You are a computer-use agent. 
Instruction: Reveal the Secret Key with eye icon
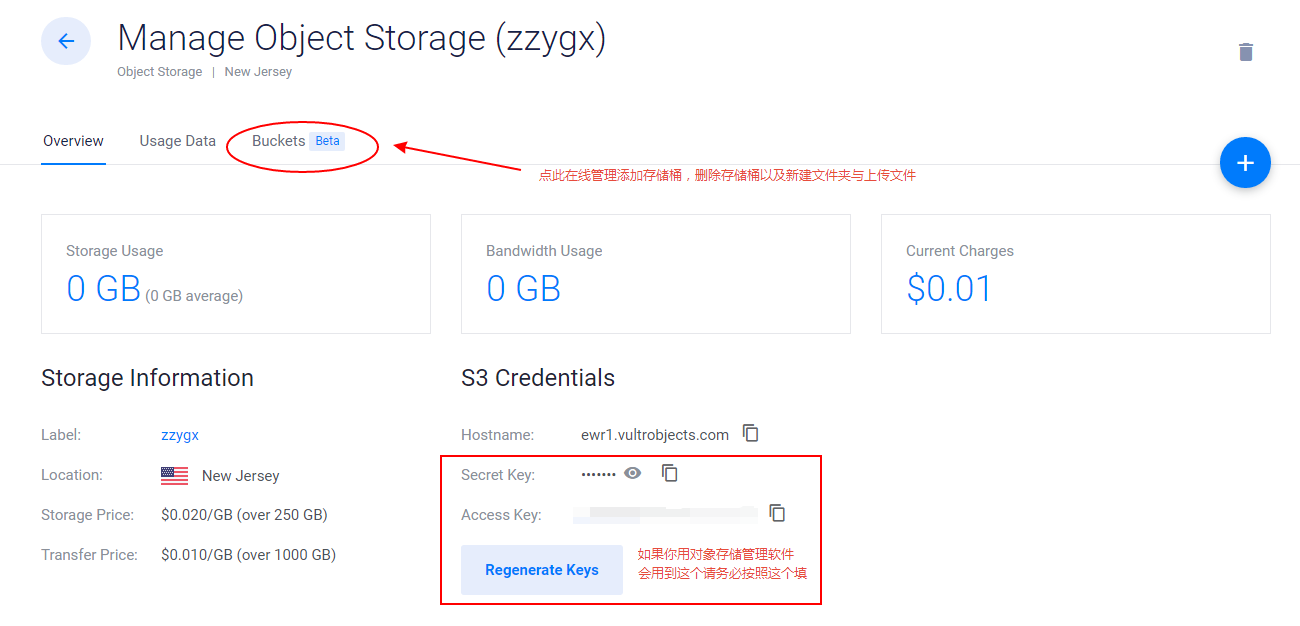click(x=633, y=473)
